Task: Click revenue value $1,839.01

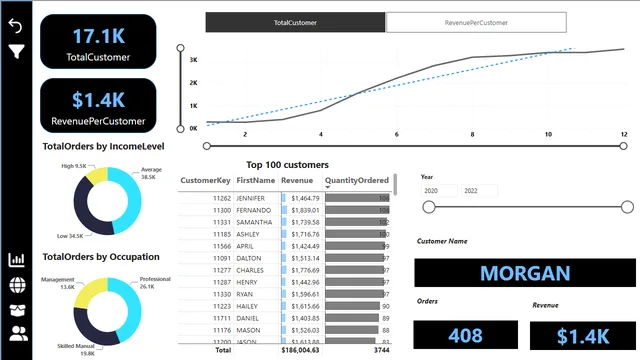Action: pos(305,210)
